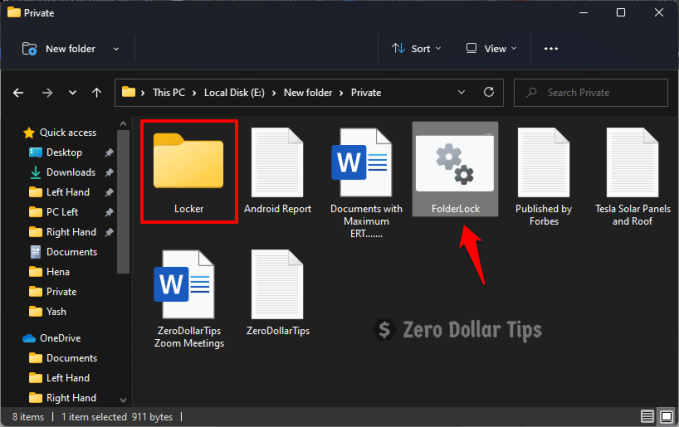Click the New folder button

[60, 48]
